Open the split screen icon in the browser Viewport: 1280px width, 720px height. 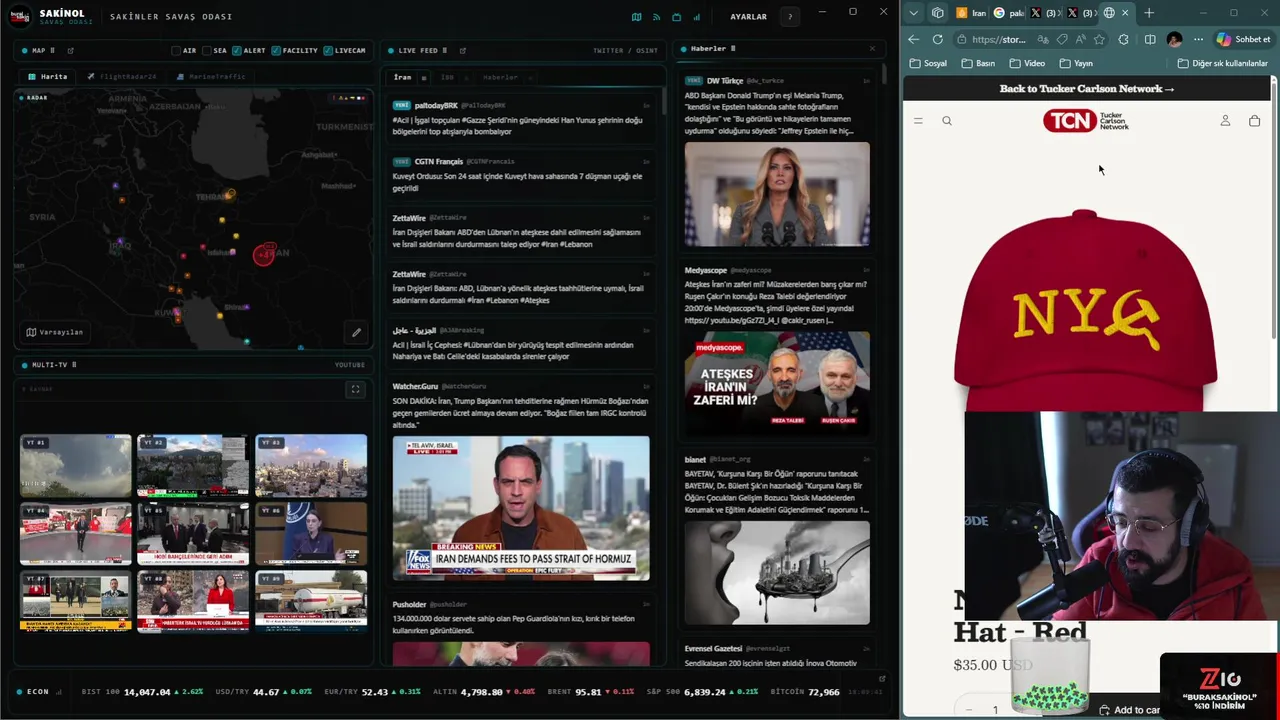(1150, 39)
